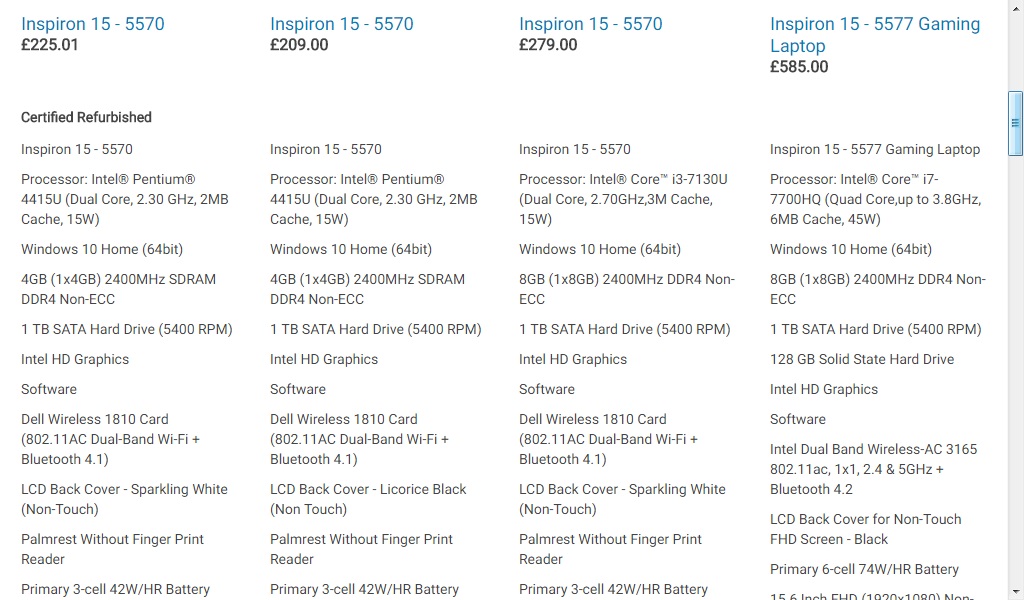Viewport: 1024px width, 600px height.
Task: Click the £225.01 price text
Action: [50, 45]
